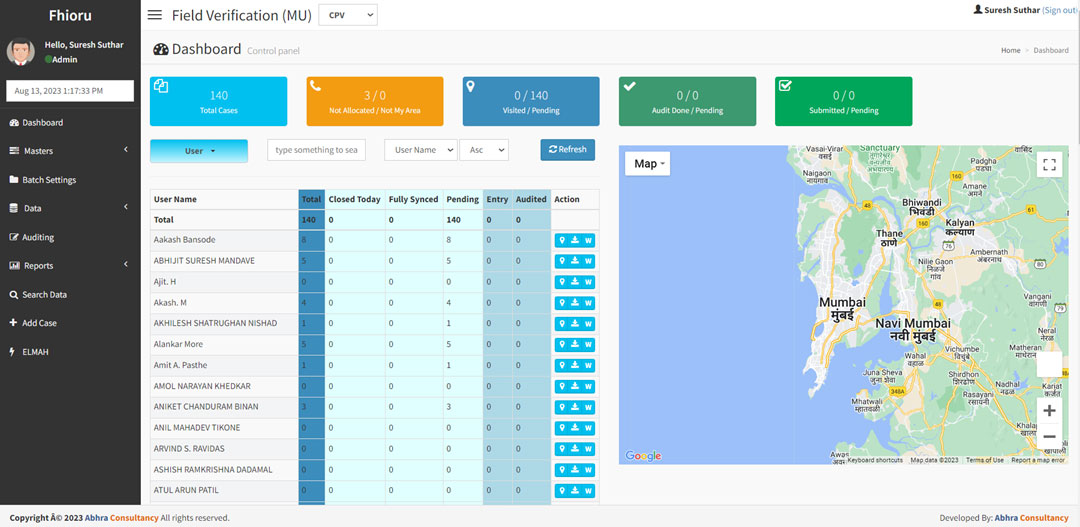
Task: Open Batch Settings in the sidebar
Action: pyautogui.click(x=49, y=180)
